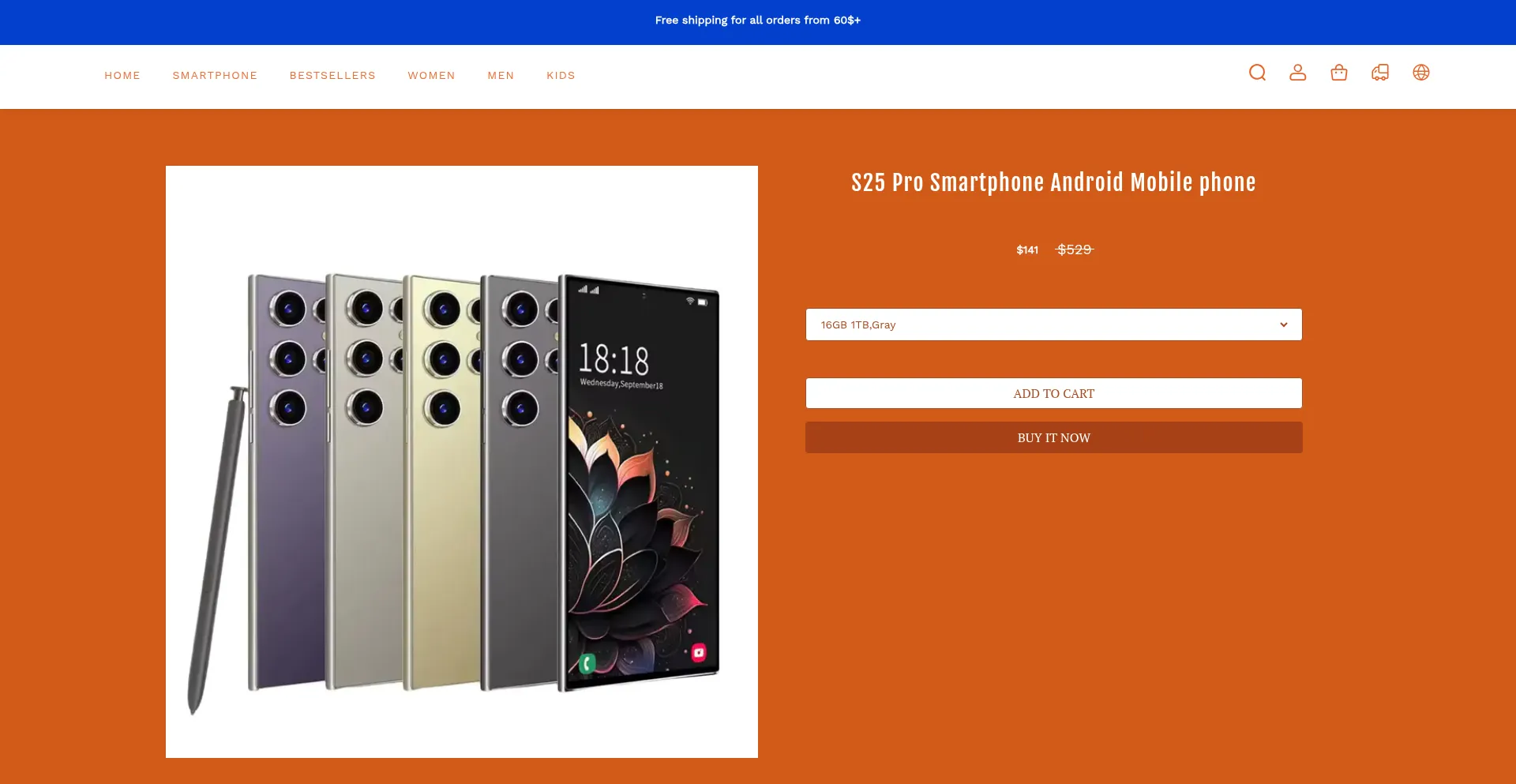The height and width of the screenshot is (784, 1516).
Task: Open the MEN category
Action: click(x=501, y=76)
